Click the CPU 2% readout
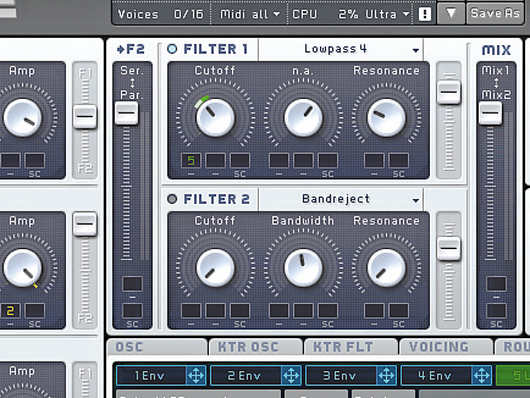Viewport: 530px width, 398px height. pyautogui.click(x=325, y=14)
